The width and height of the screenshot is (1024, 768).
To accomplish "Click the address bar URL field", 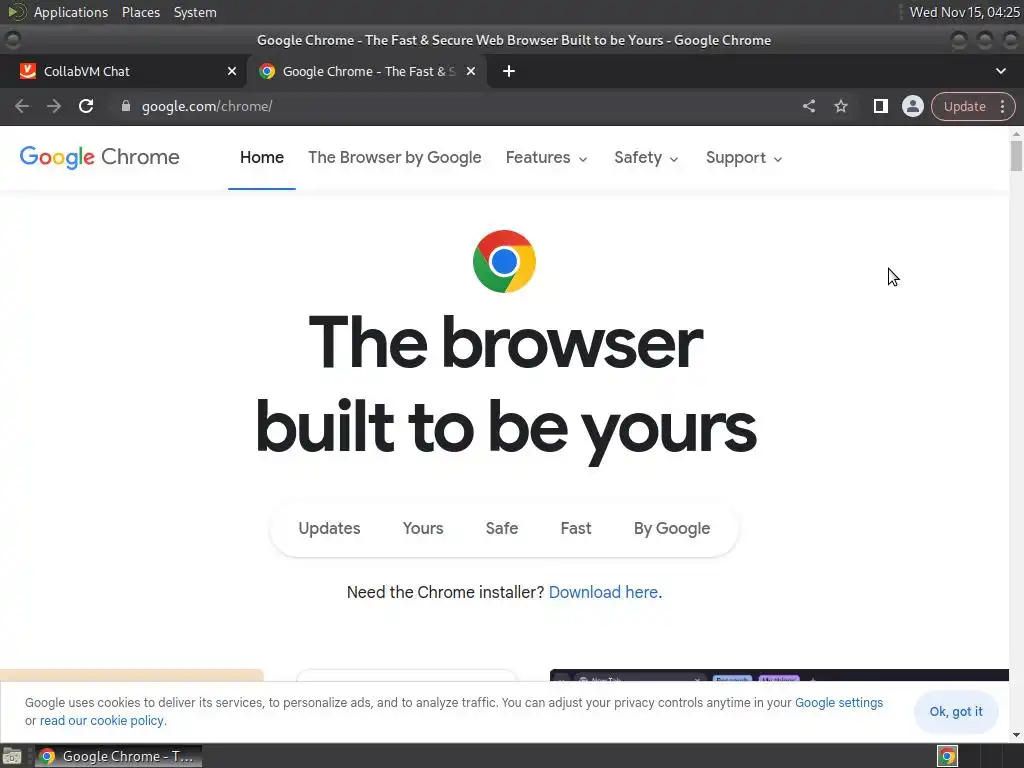I will (x=457, y=106).
